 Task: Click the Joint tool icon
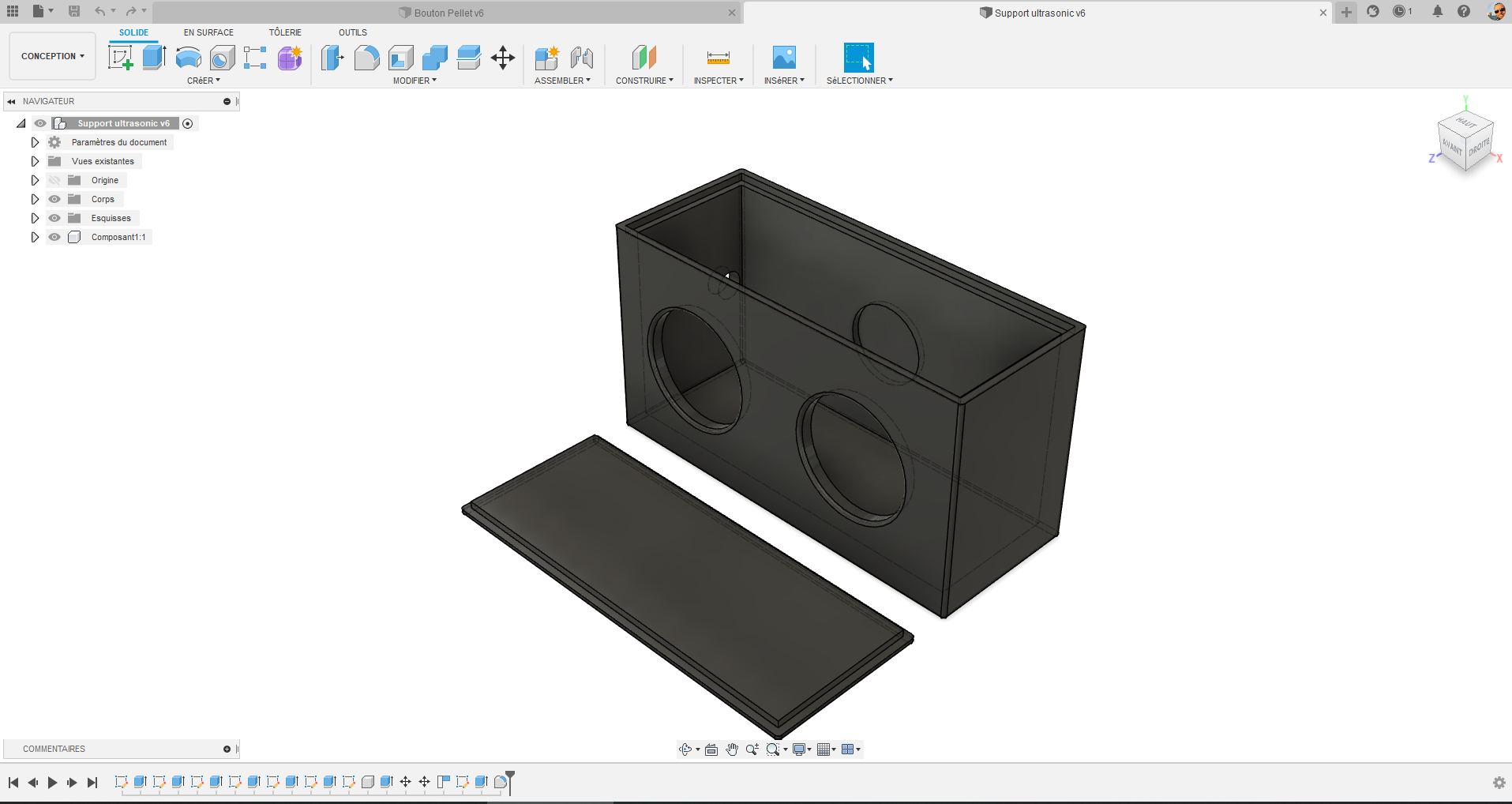581,58
